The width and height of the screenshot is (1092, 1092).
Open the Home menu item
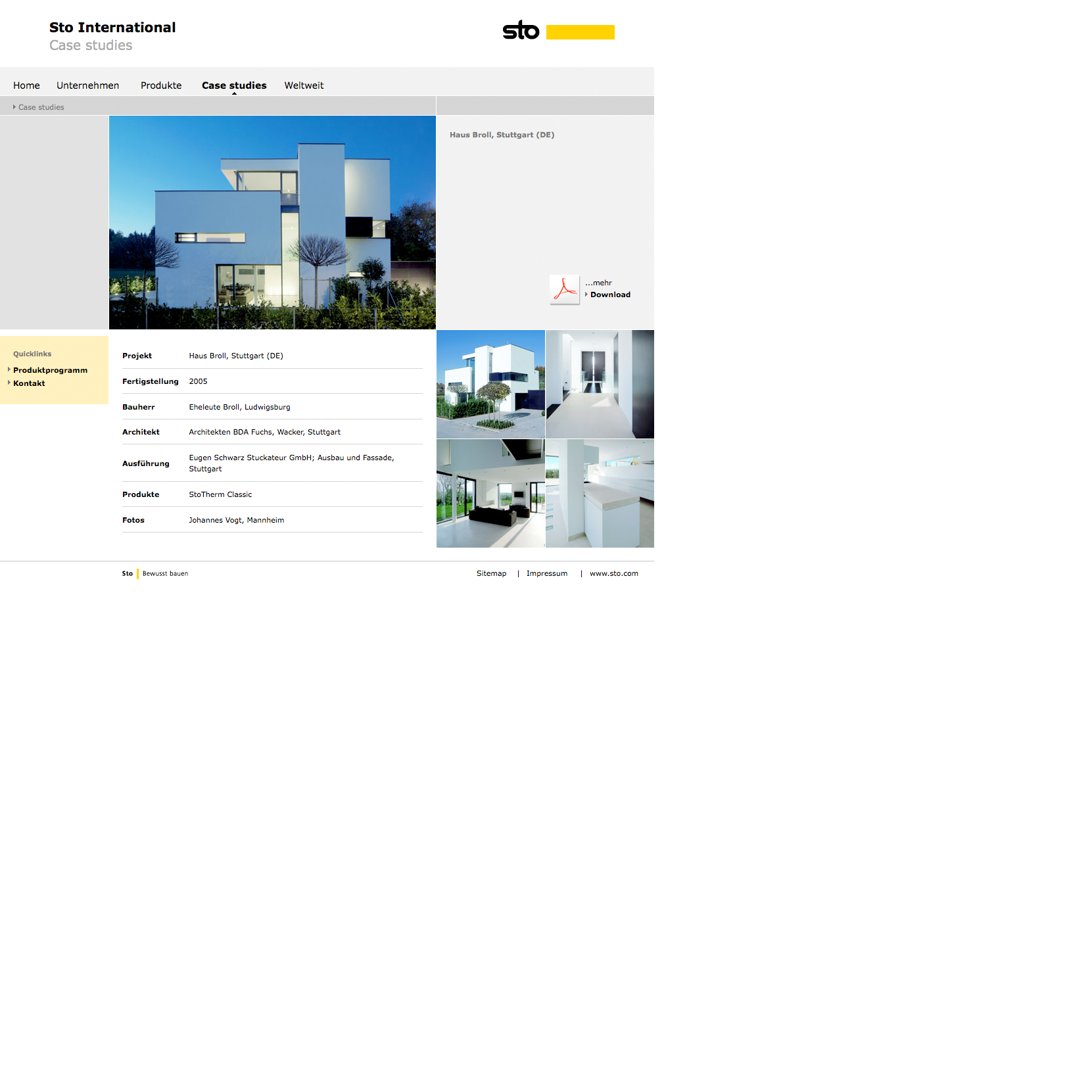coord(26,85)
